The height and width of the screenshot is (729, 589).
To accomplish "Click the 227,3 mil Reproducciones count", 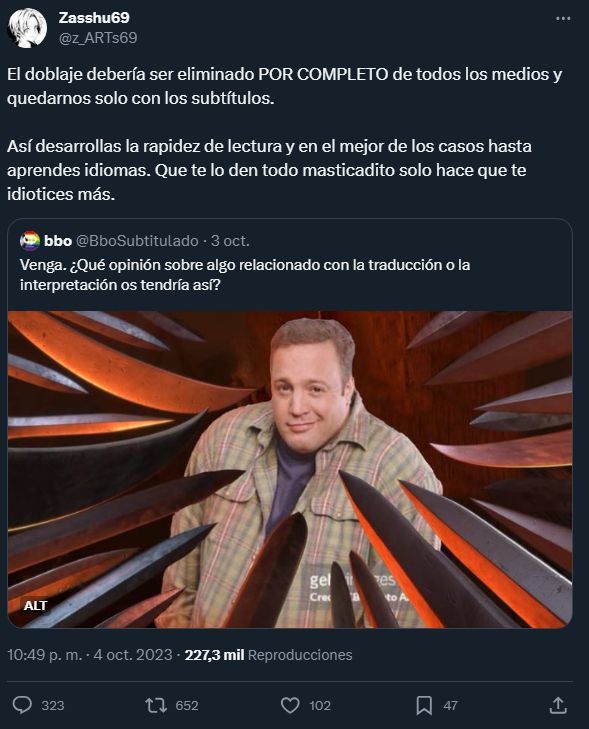I will tap(268, 655).
